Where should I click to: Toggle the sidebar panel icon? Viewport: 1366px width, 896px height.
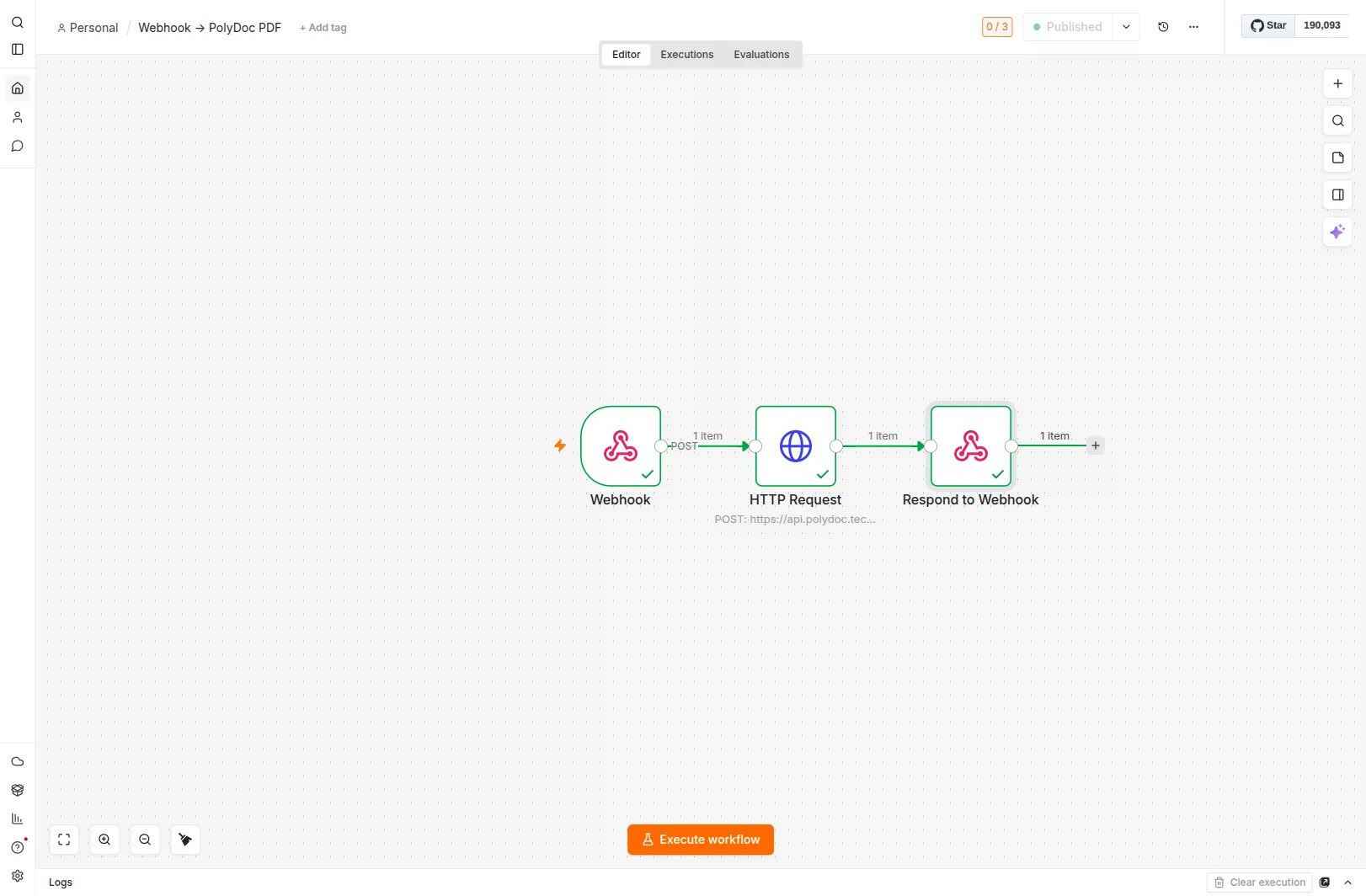click(x=17, y=50)
